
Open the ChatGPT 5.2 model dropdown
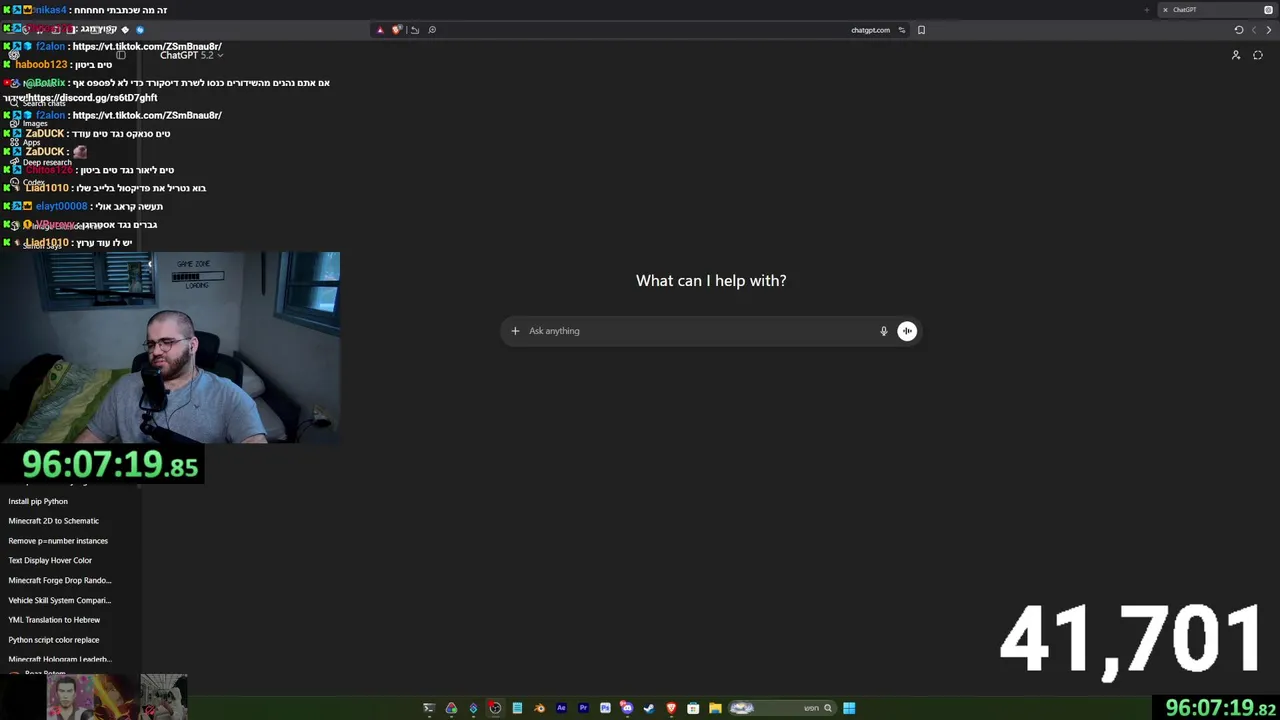pos(191,55)
